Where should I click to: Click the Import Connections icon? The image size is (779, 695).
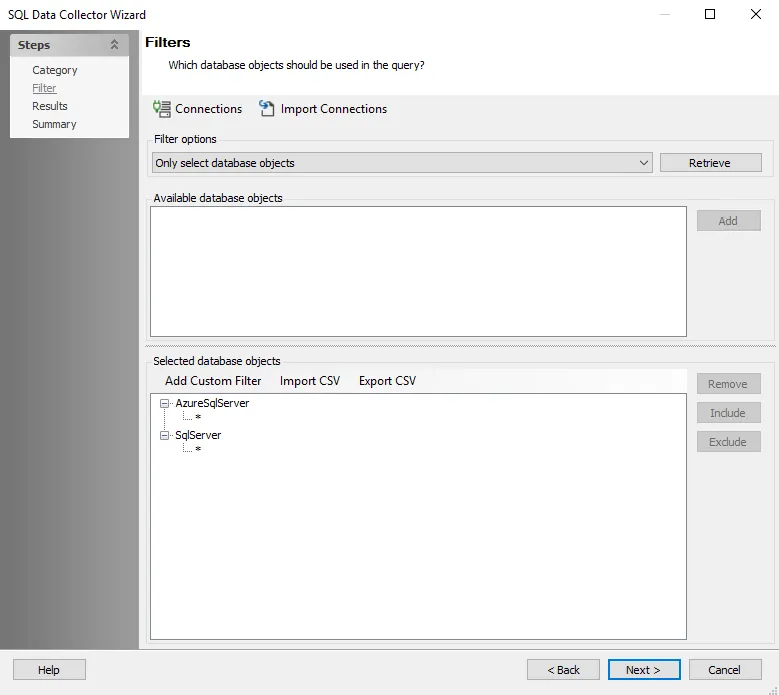267,109
